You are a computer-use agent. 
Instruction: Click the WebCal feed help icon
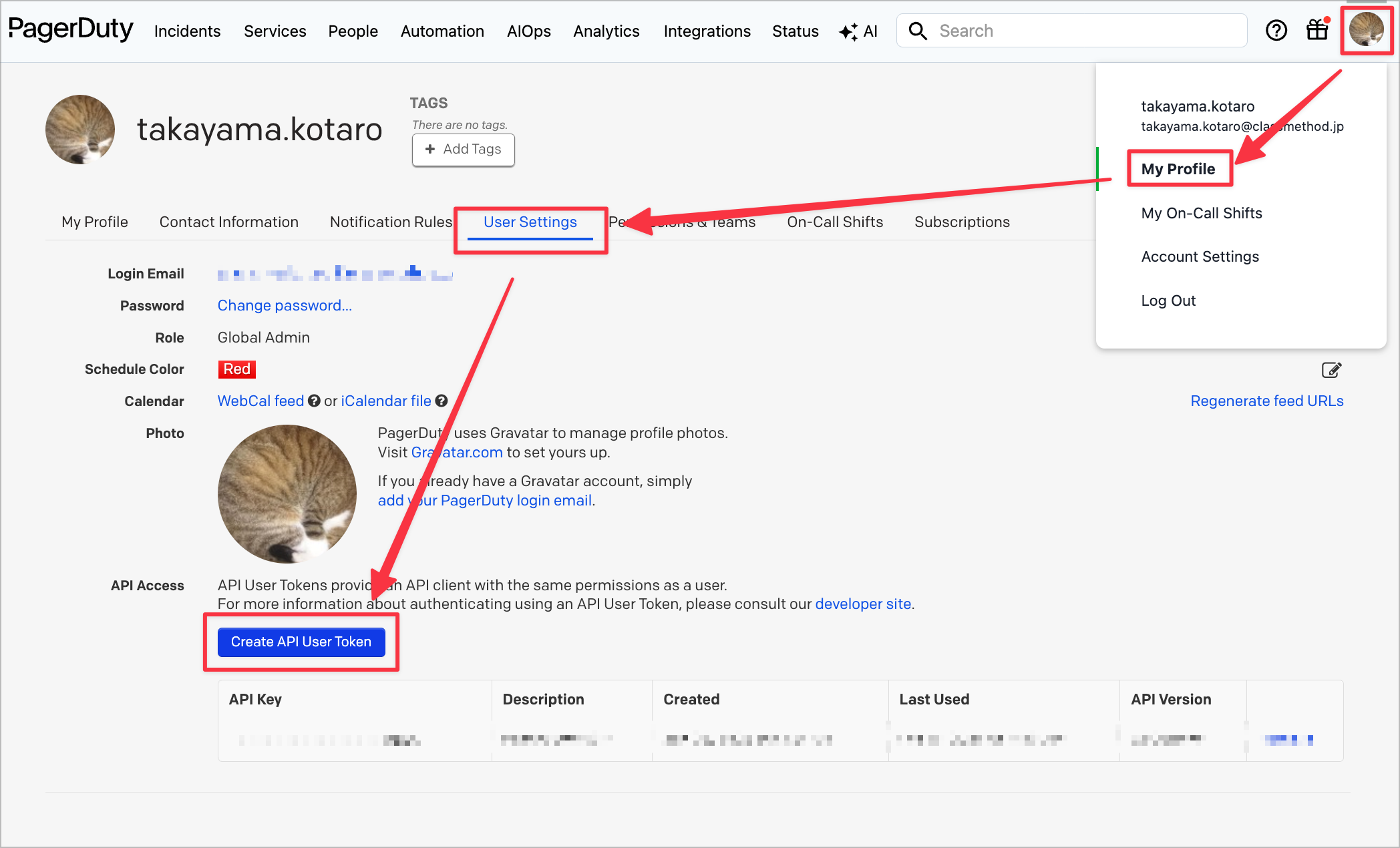coord(314,401)
